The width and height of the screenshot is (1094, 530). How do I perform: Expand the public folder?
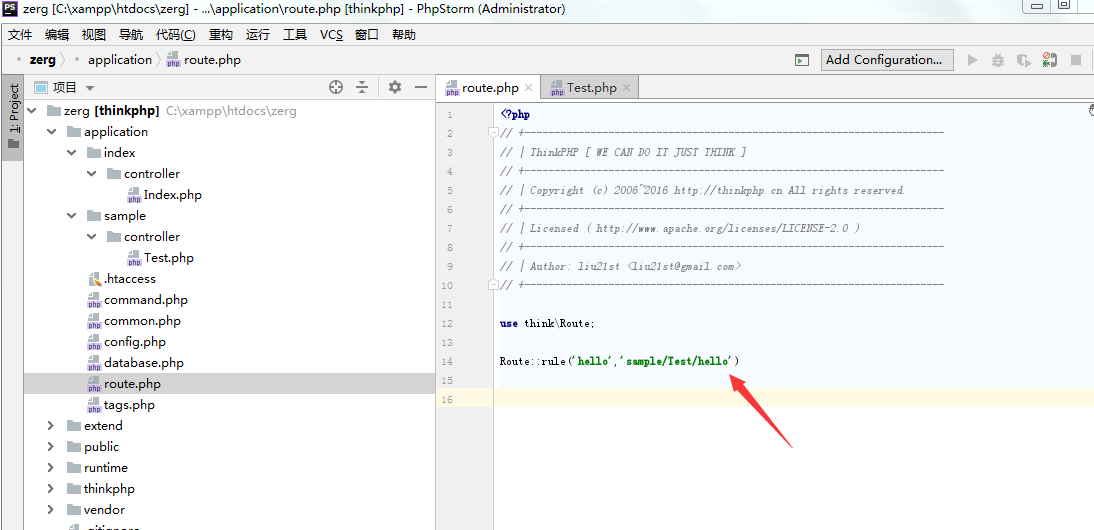click(50, 446)
